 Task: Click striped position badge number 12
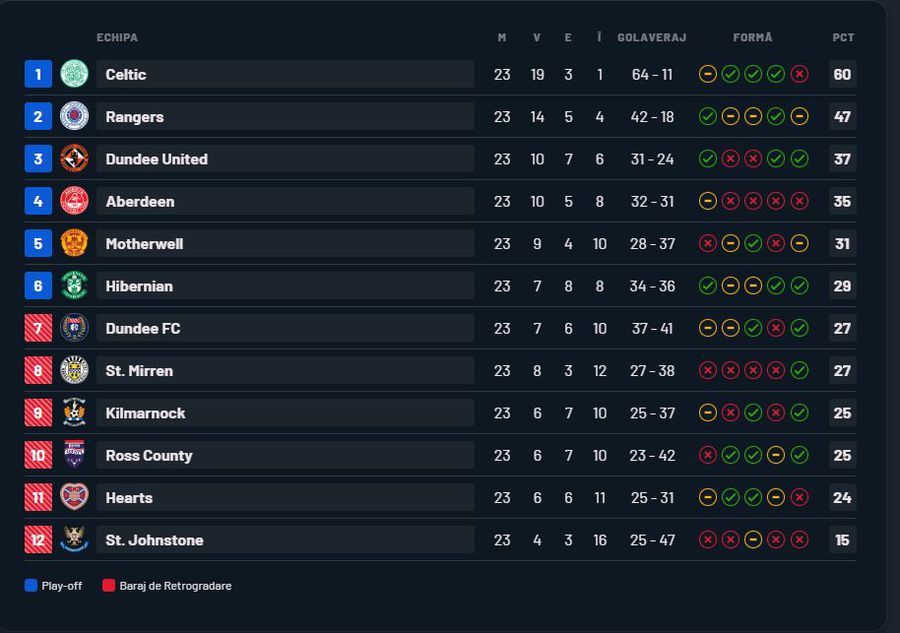[38, 540]
